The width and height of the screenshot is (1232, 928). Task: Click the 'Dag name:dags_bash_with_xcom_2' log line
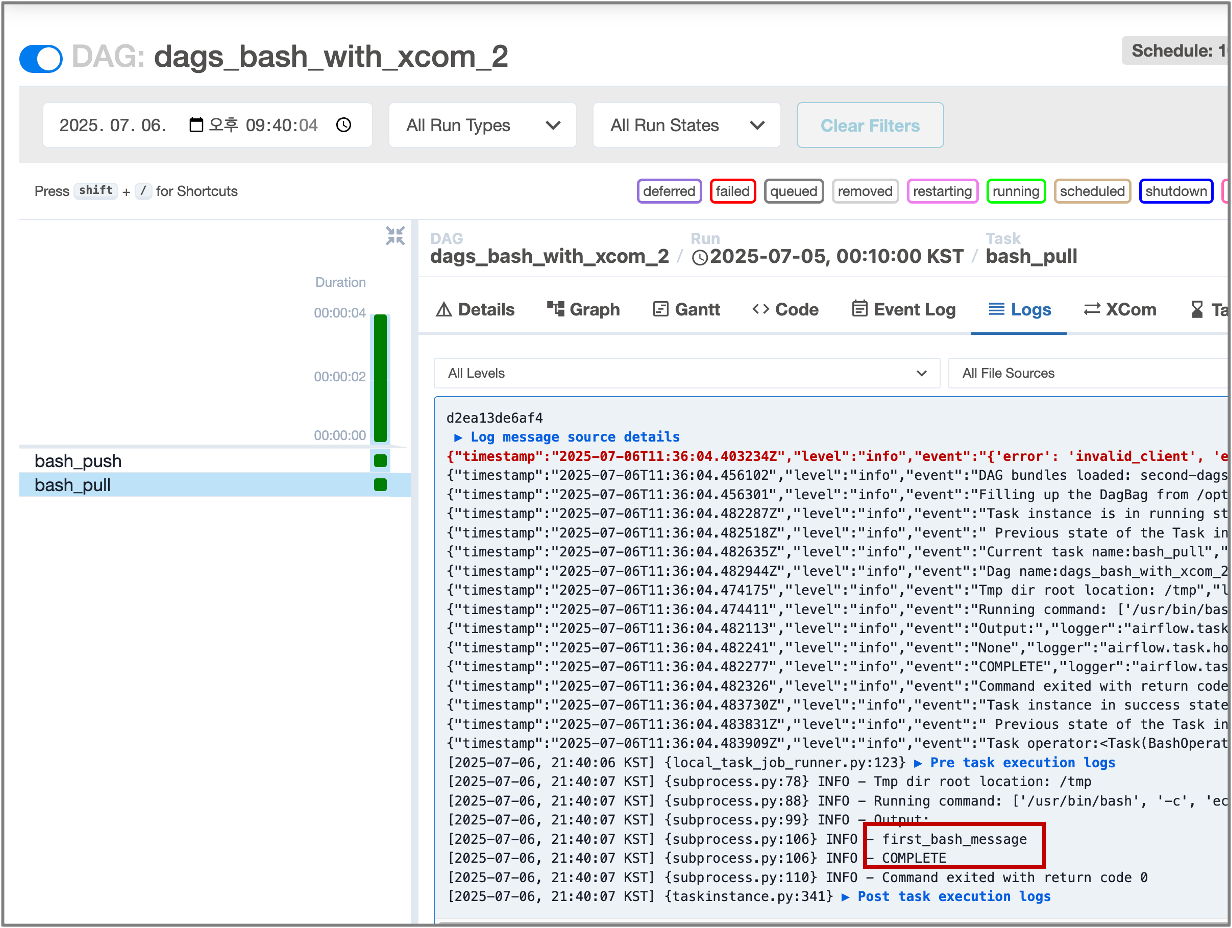(x=837, y=571)
